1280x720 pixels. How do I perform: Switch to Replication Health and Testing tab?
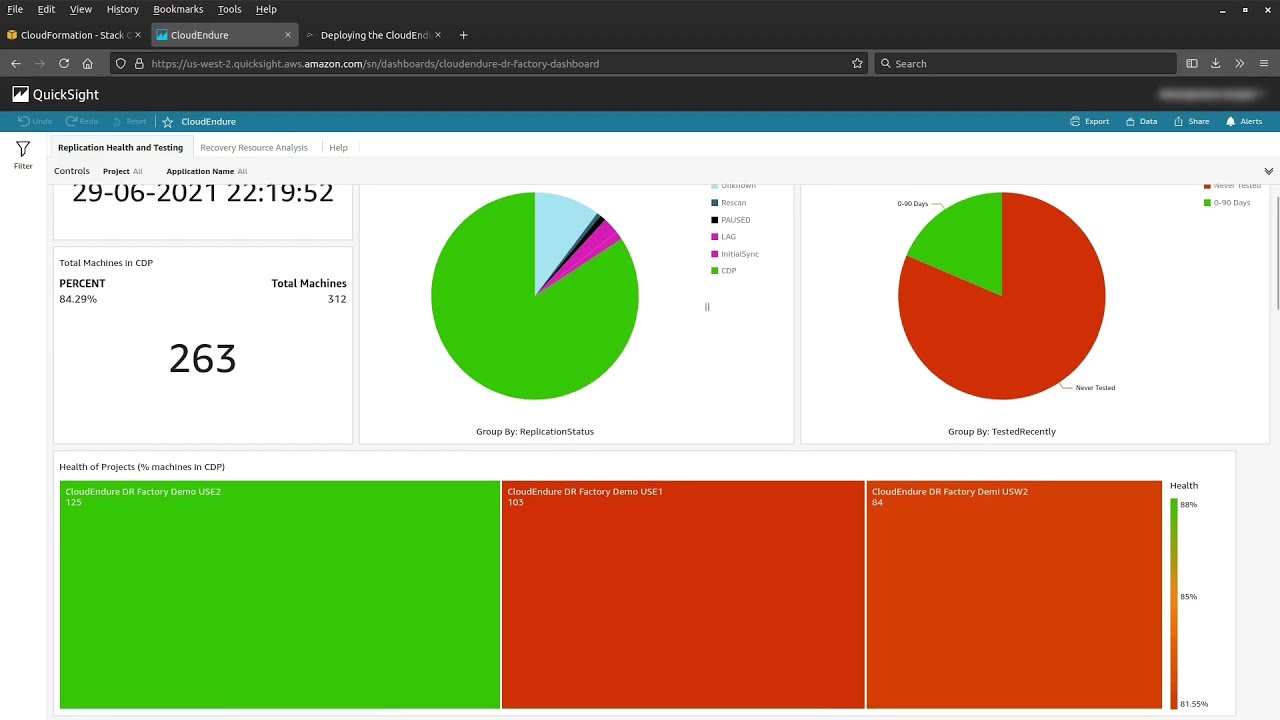120,147
